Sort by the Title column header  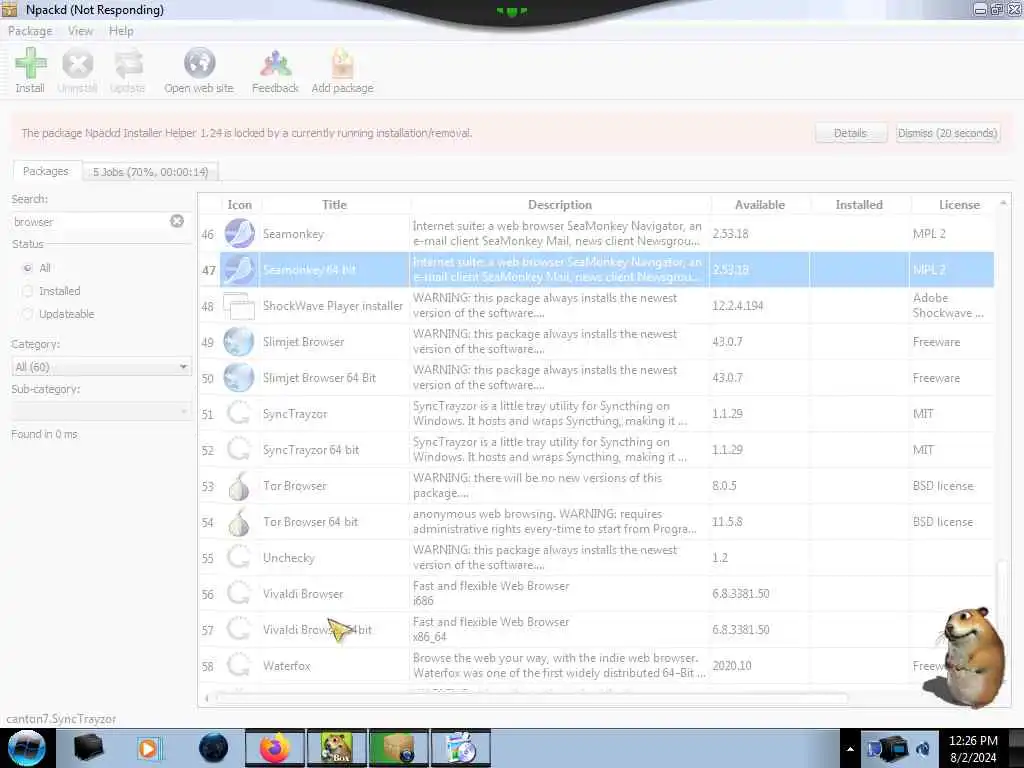334,204
